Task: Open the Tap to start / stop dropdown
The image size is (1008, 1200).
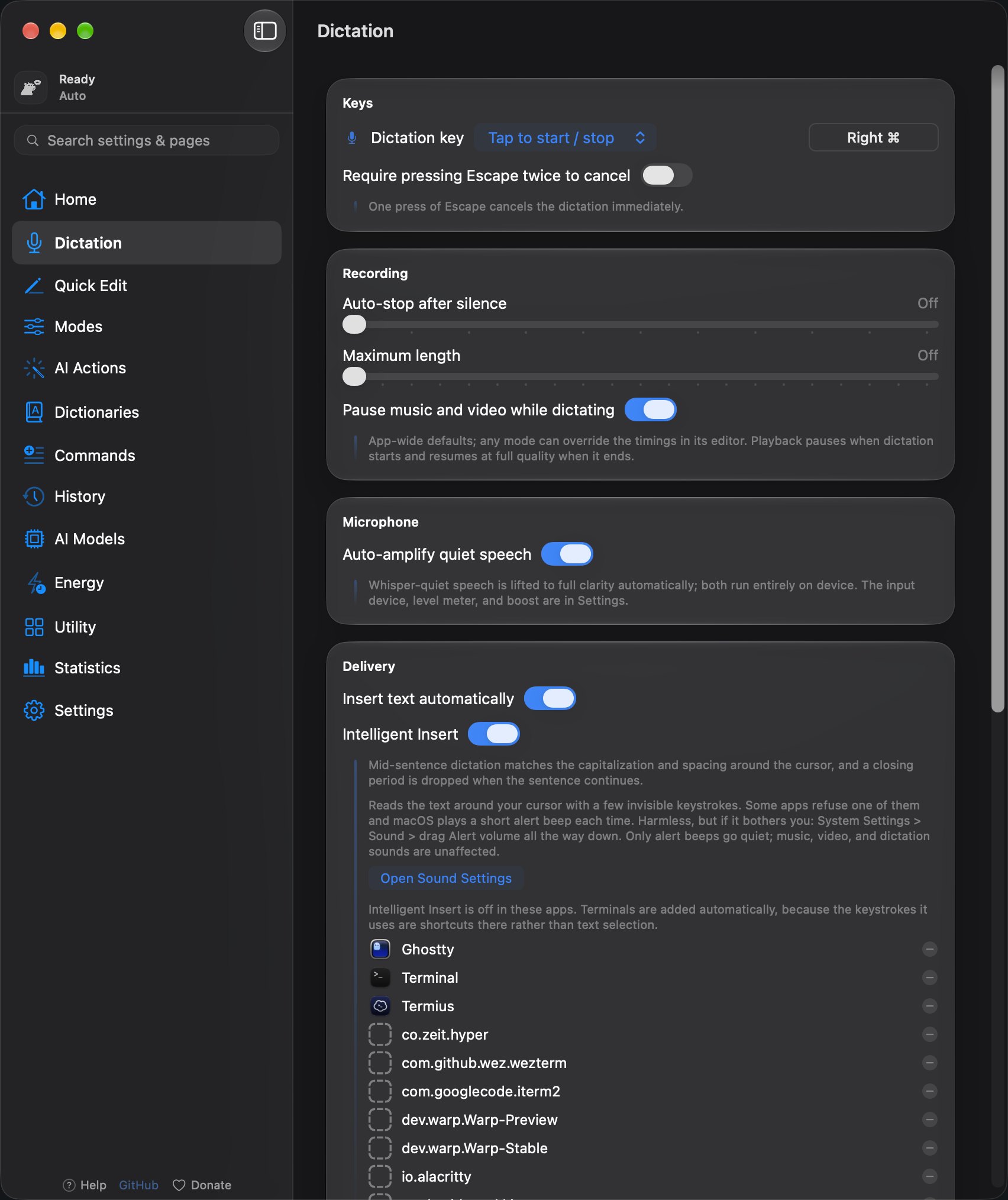Action: 566,138
